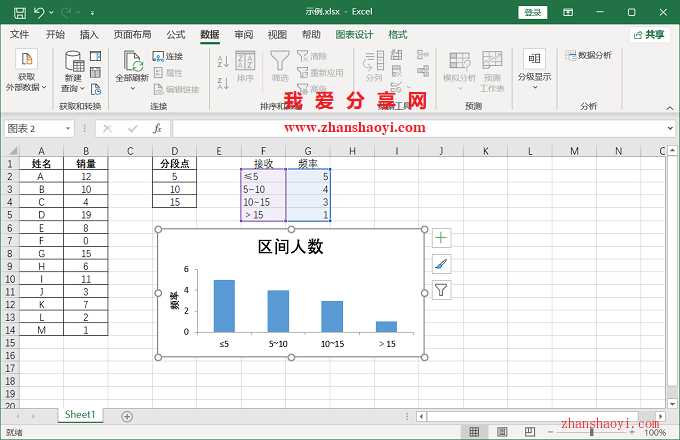
Task: Open the Name Box dropdown arrow
Action: pyautogui.click(x=68, y=128)
